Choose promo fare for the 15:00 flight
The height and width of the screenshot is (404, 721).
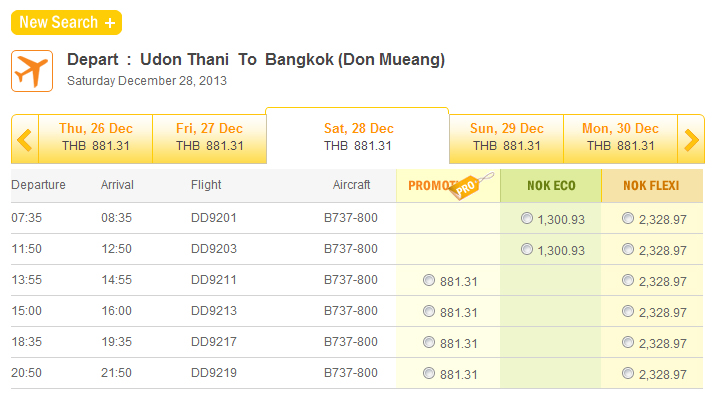coord(429,312)
